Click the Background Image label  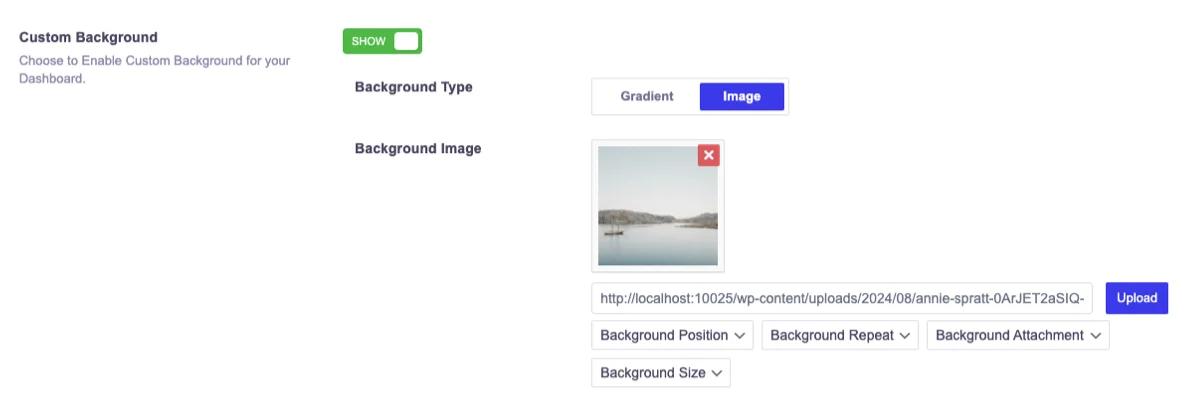point(418,148)
